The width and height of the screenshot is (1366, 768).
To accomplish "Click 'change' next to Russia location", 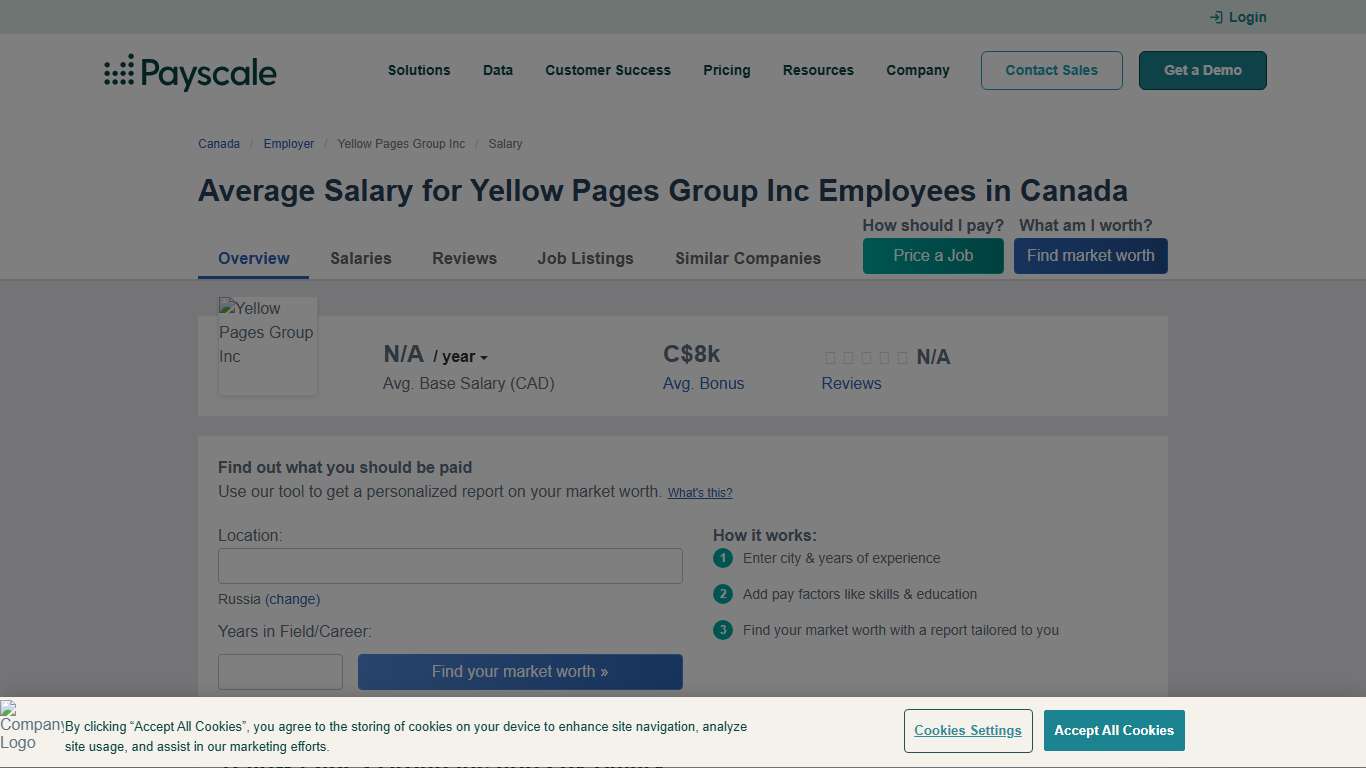I will (293, 599).
